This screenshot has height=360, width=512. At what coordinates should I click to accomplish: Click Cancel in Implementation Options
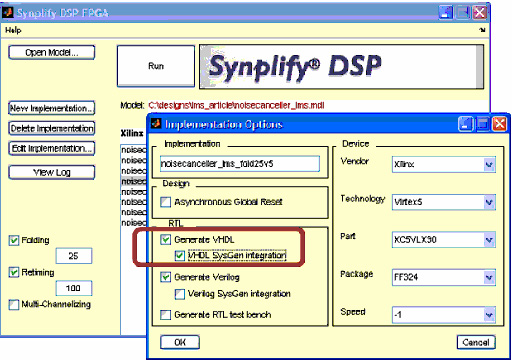click(x=476, y=342)
